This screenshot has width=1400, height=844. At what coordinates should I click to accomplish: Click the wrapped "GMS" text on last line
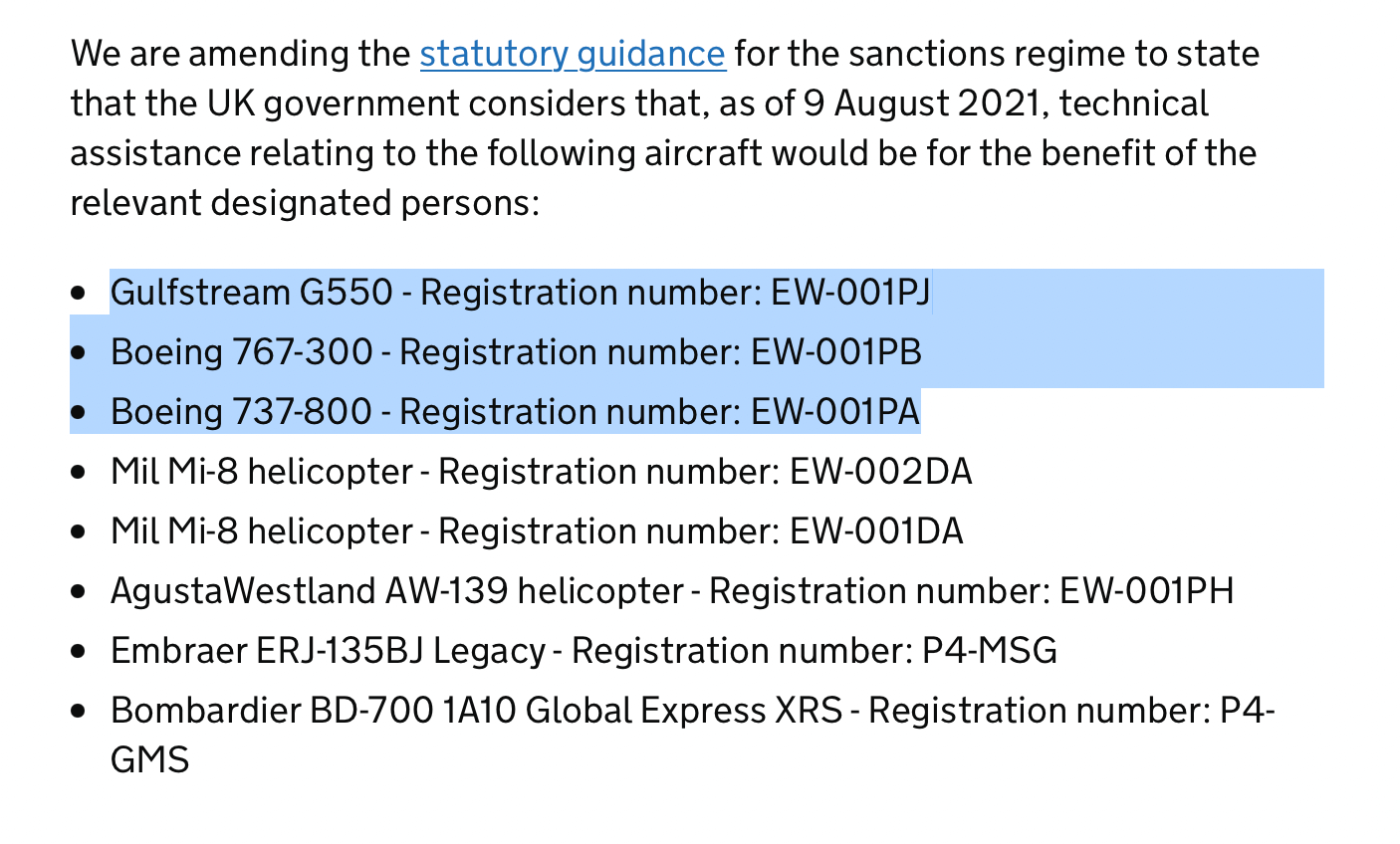click(149, 760)
